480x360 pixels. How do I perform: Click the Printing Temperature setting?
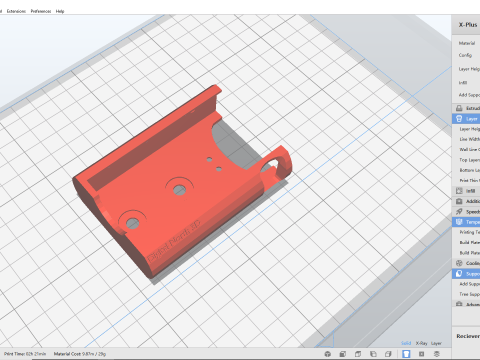(469, 232)
